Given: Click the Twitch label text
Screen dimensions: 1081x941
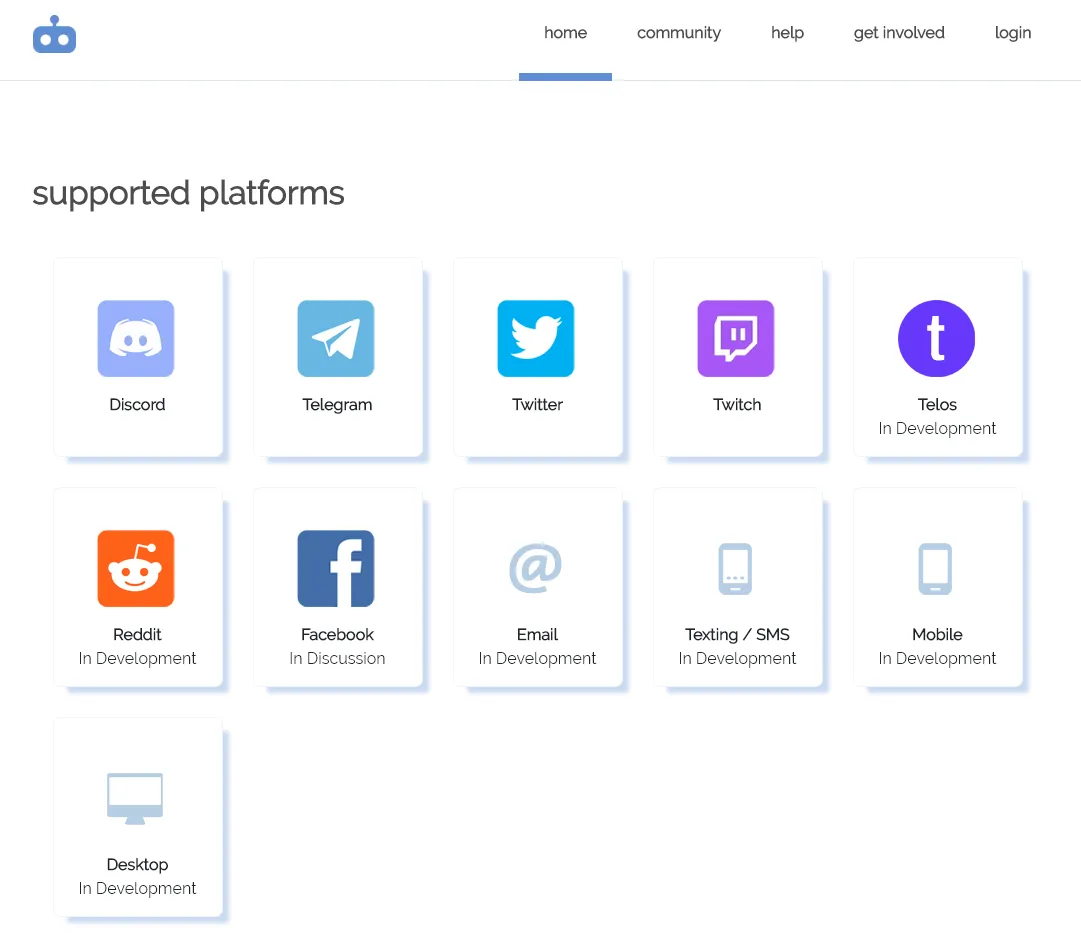Looking at the screenshot, I should (x=737, y=405).
